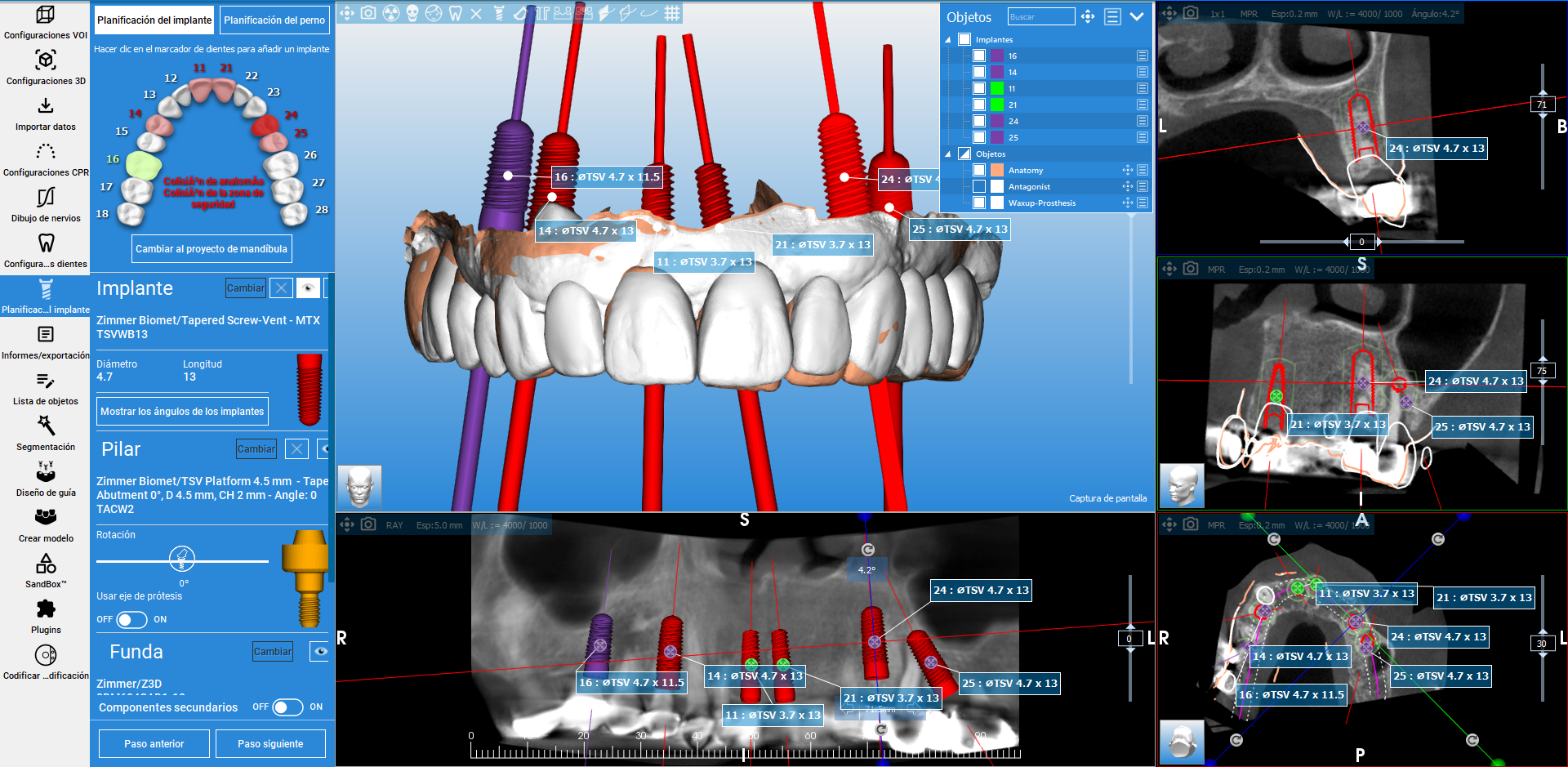Collapse the Objetos tree group
This screenshot has height=767, width=1568.
[948, 154]
